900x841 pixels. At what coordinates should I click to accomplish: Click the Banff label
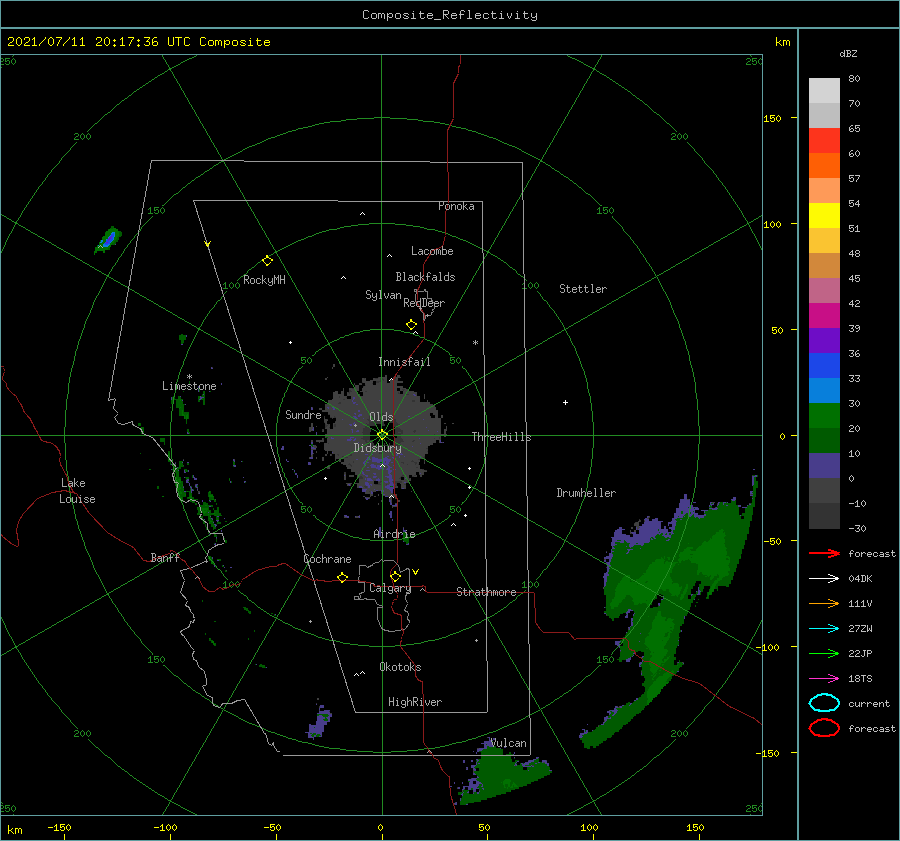pyautogui.click(x=165, y=557)
